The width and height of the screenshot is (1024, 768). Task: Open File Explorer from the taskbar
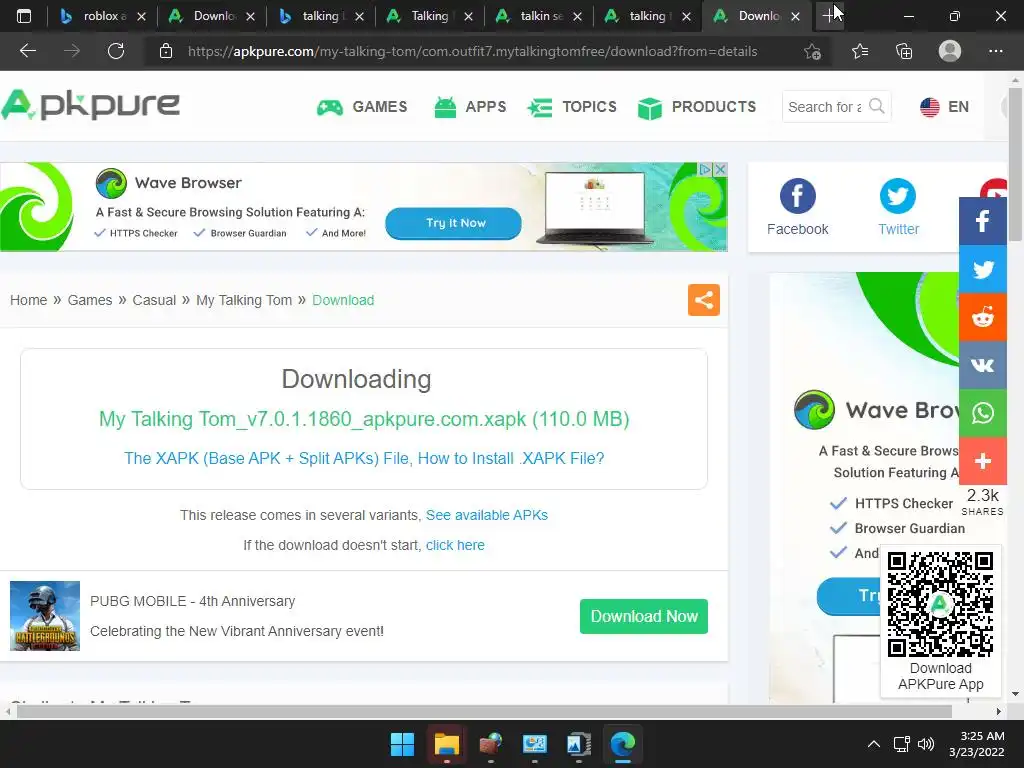coord(447,744)
